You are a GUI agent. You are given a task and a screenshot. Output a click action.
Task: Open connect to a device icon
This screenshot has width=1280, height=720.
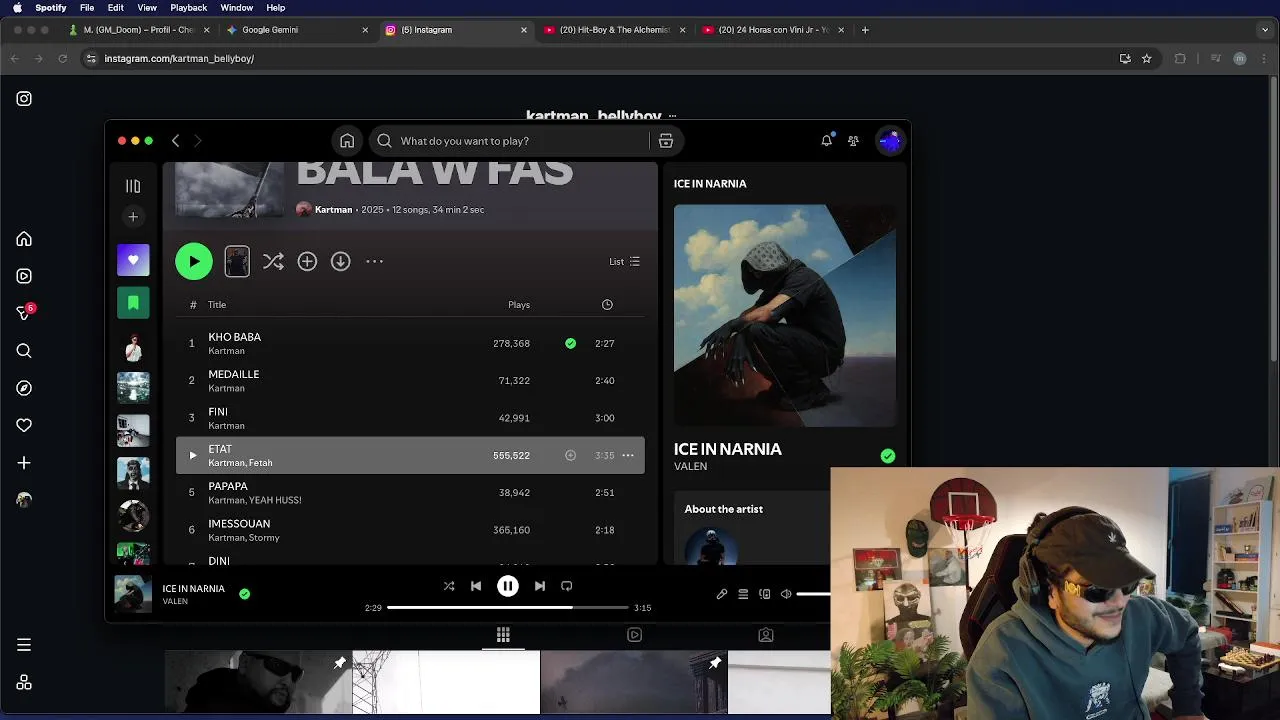[765, 594]
